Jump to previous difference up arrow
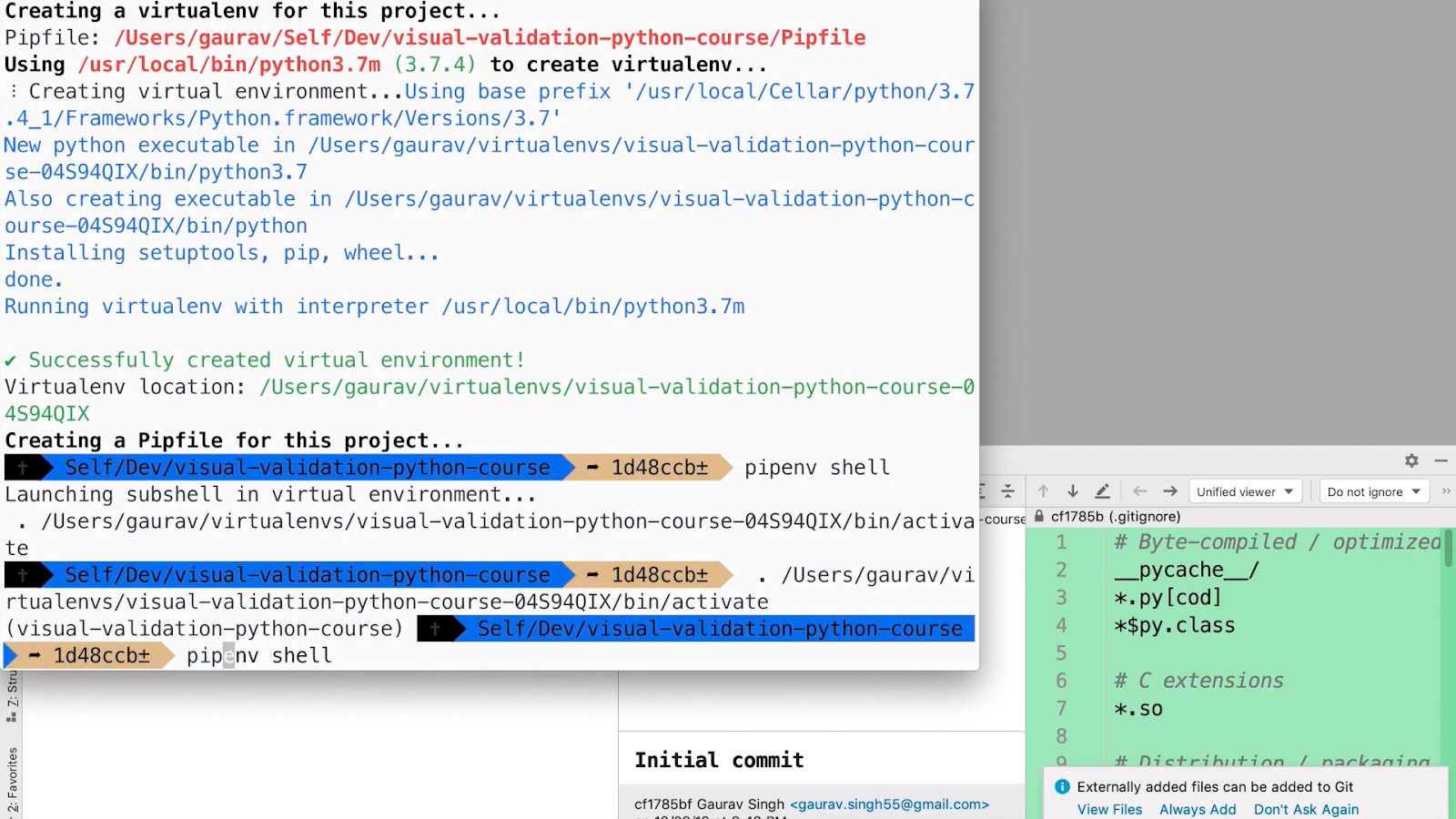Image resolution: width=1456 pixels, height=819 pixels. (1044, 491)
